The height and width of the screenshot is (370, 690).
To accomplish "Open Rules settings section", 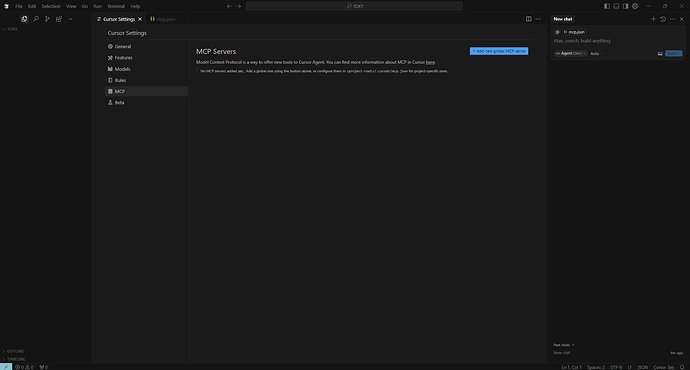I will (x=147, y=80).
